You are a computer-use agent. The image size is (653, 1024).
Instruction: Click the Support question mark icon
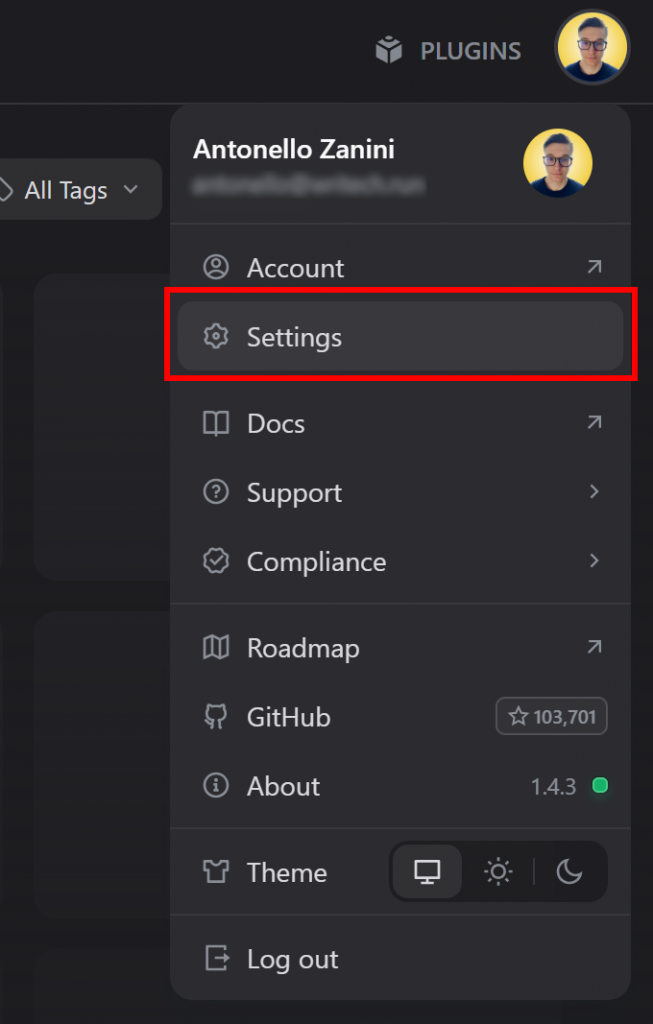215,492
